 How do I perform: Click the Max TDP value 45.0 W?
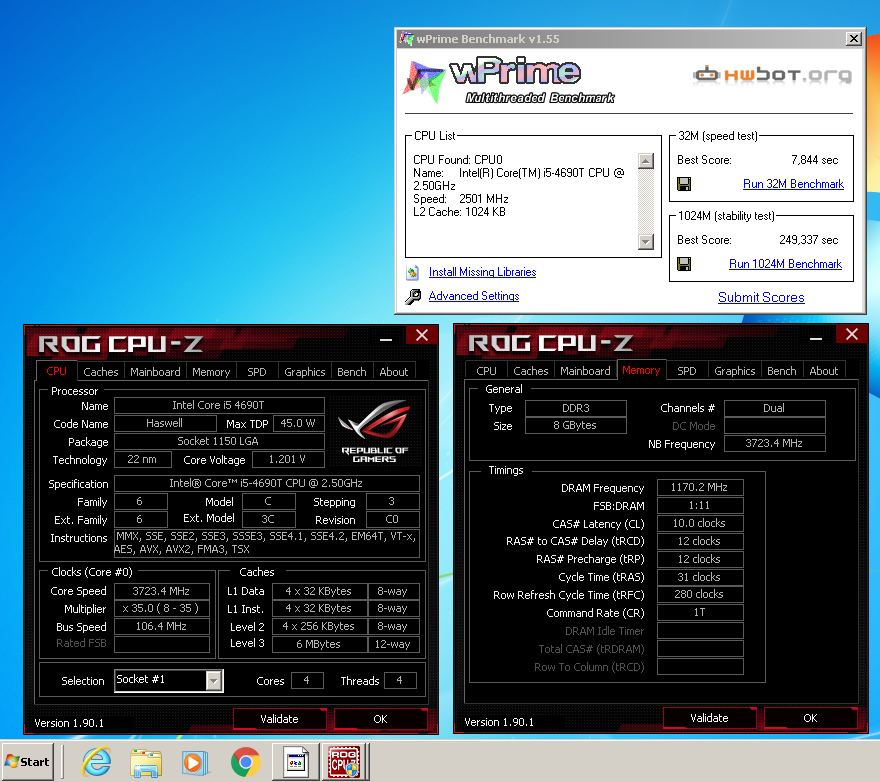299,424
